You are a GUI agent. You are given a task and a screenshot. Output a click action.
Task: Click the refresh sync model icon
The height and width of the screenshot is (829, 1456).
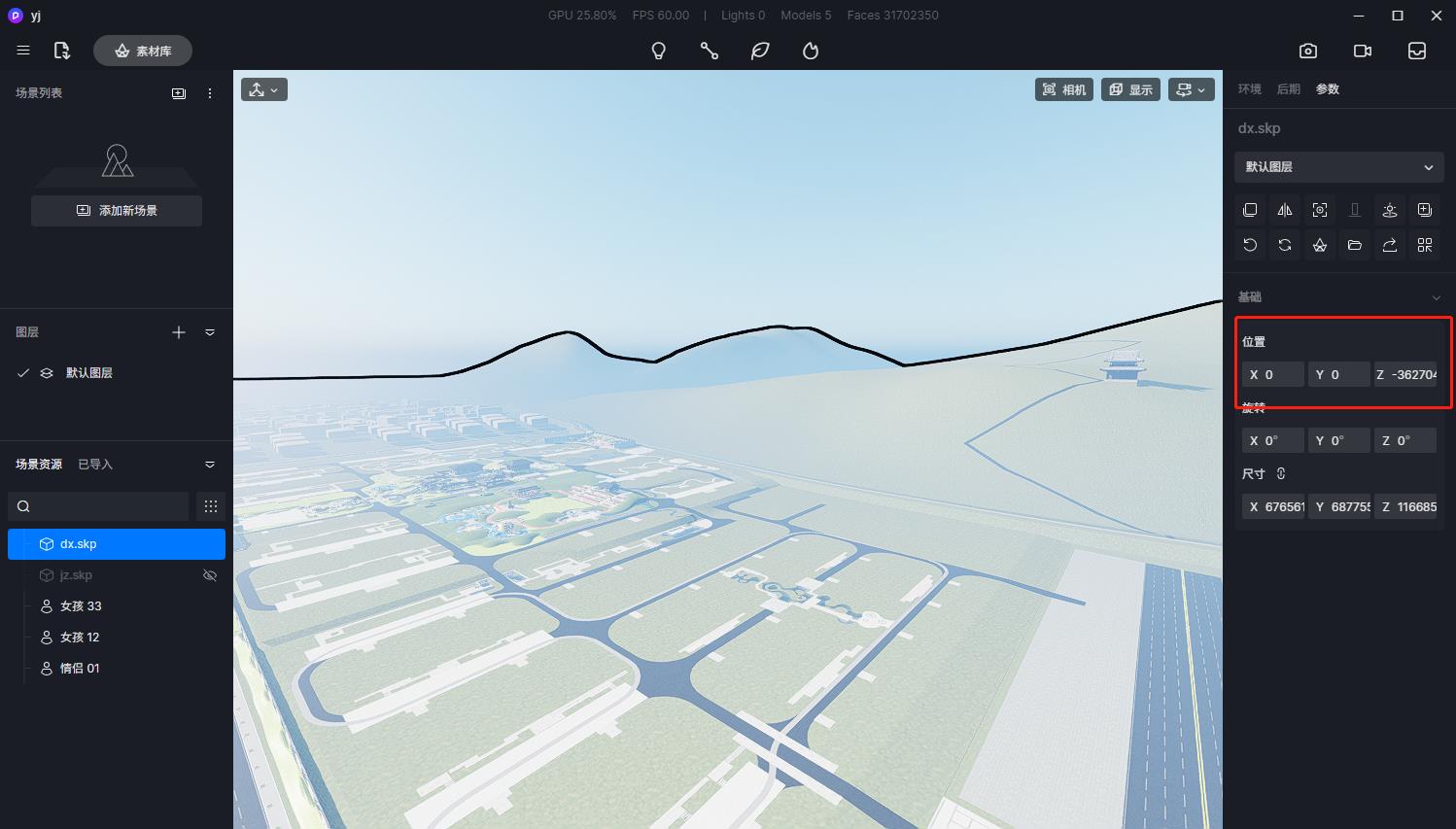pyautogui.click(x=1285, y=245)
